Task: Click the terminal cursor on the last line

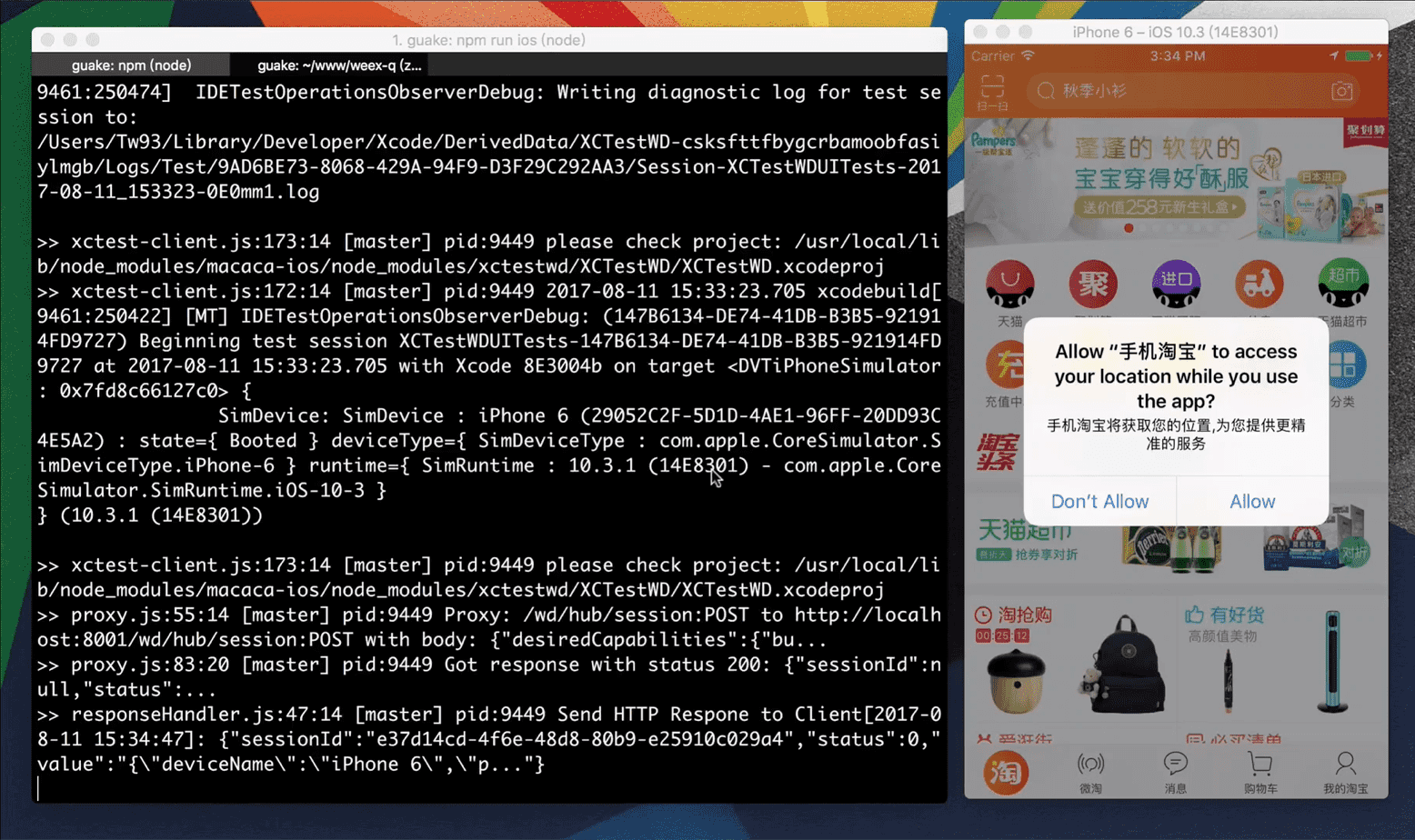Action: tap(38, 788)
